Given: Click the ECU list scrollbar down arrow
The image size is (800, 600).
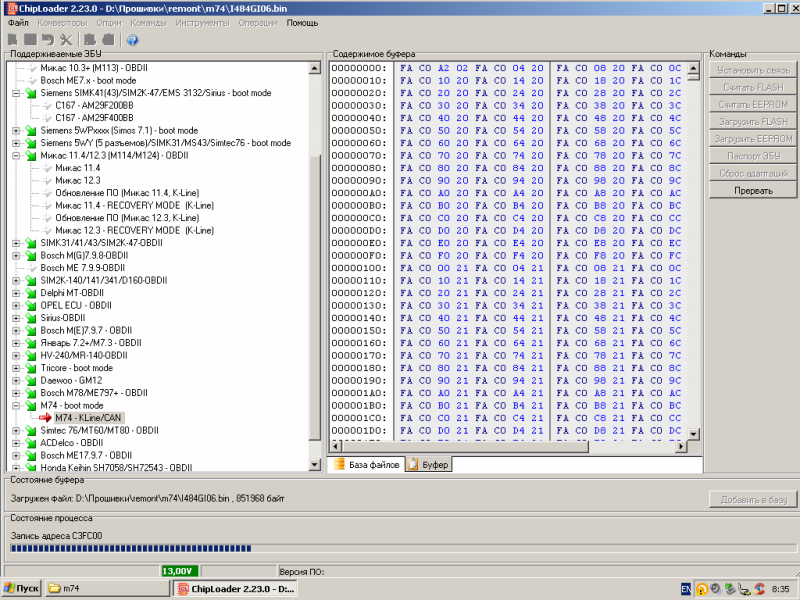Looking at the screenshot, I should pos(316,465).
